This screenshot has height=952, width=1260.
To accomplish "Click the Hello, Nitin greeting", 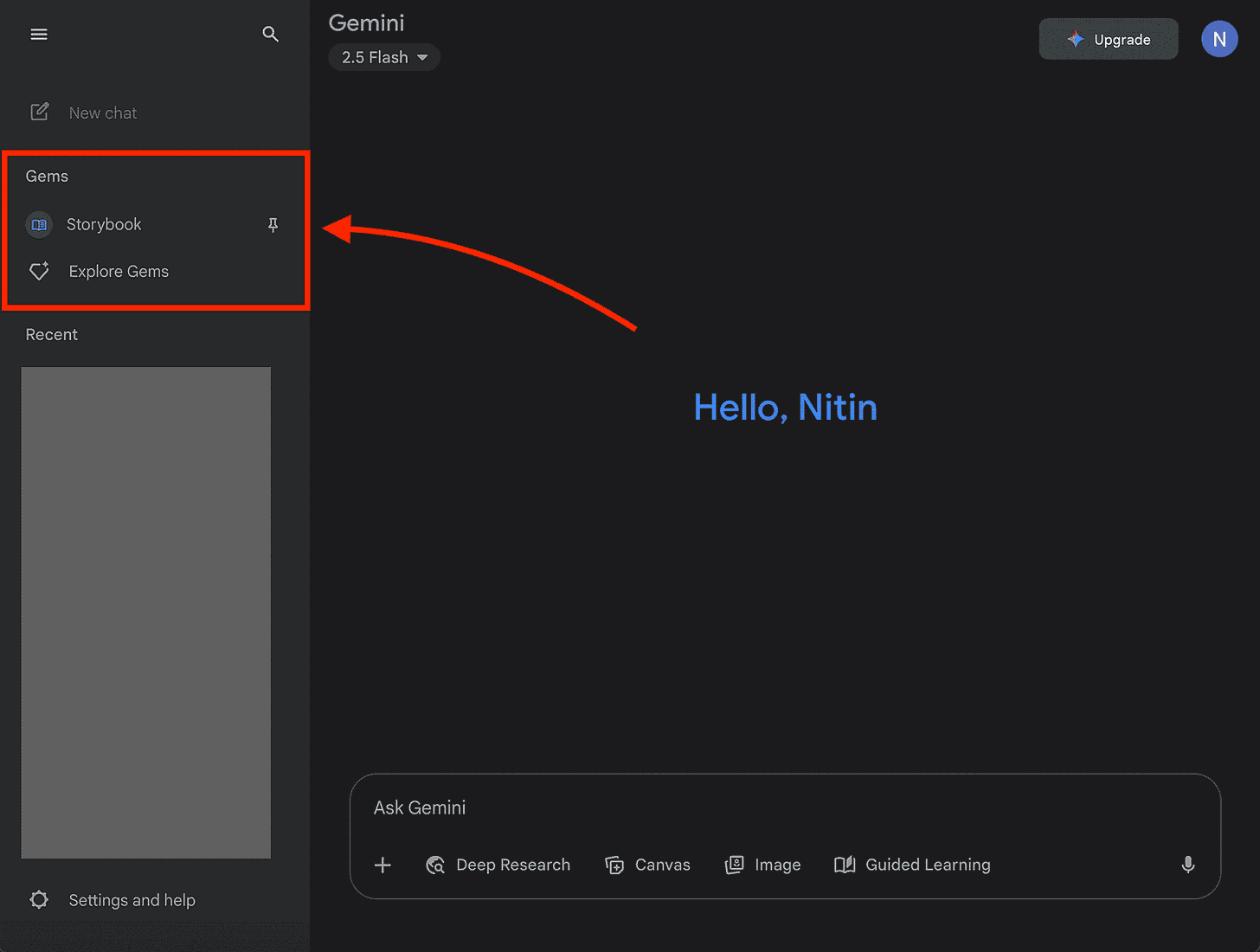I will click(785, 408).
